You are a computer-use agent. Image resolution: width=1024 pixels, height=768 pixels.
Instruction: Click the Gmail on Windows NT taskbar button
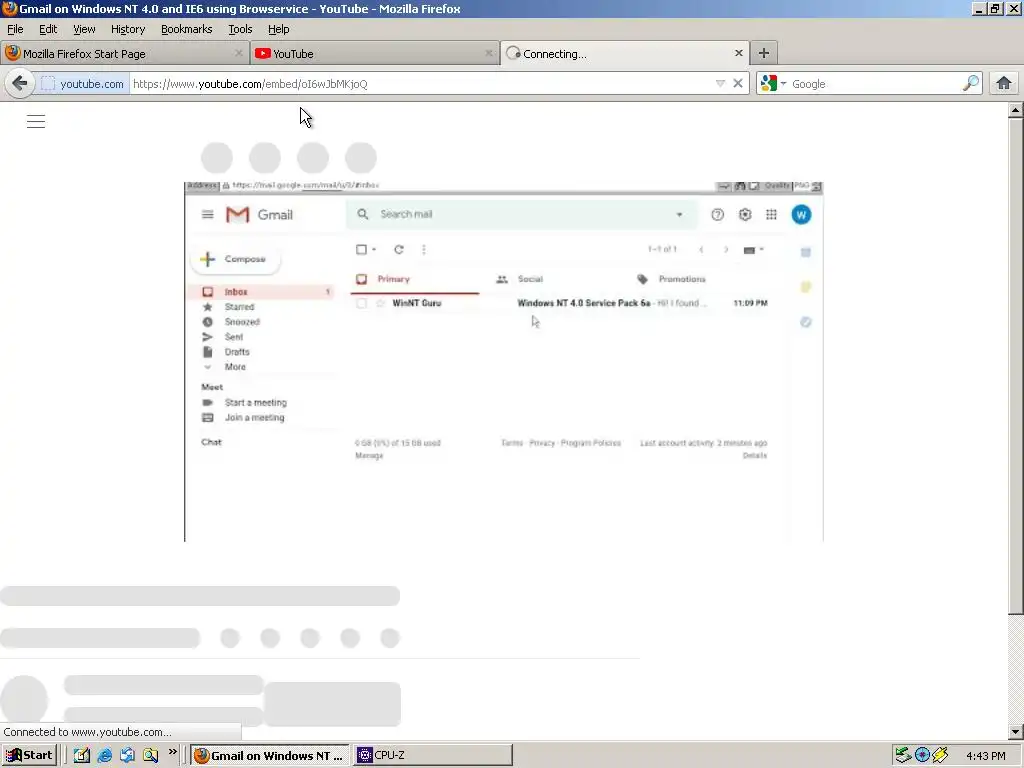click(x=270, y=756)
